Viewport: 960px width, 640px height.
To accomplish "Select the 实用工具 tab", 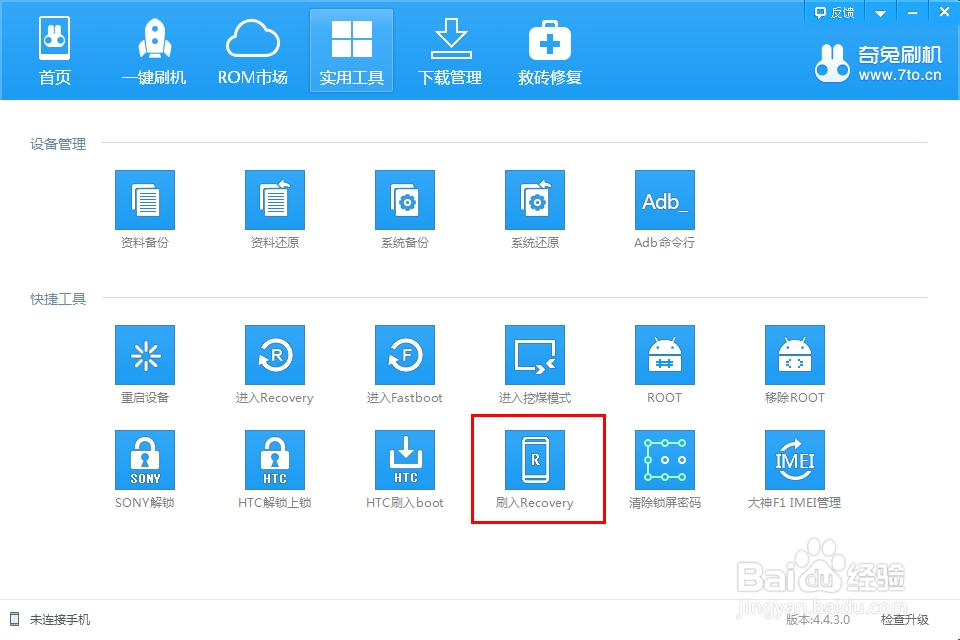I will point(351,51).
